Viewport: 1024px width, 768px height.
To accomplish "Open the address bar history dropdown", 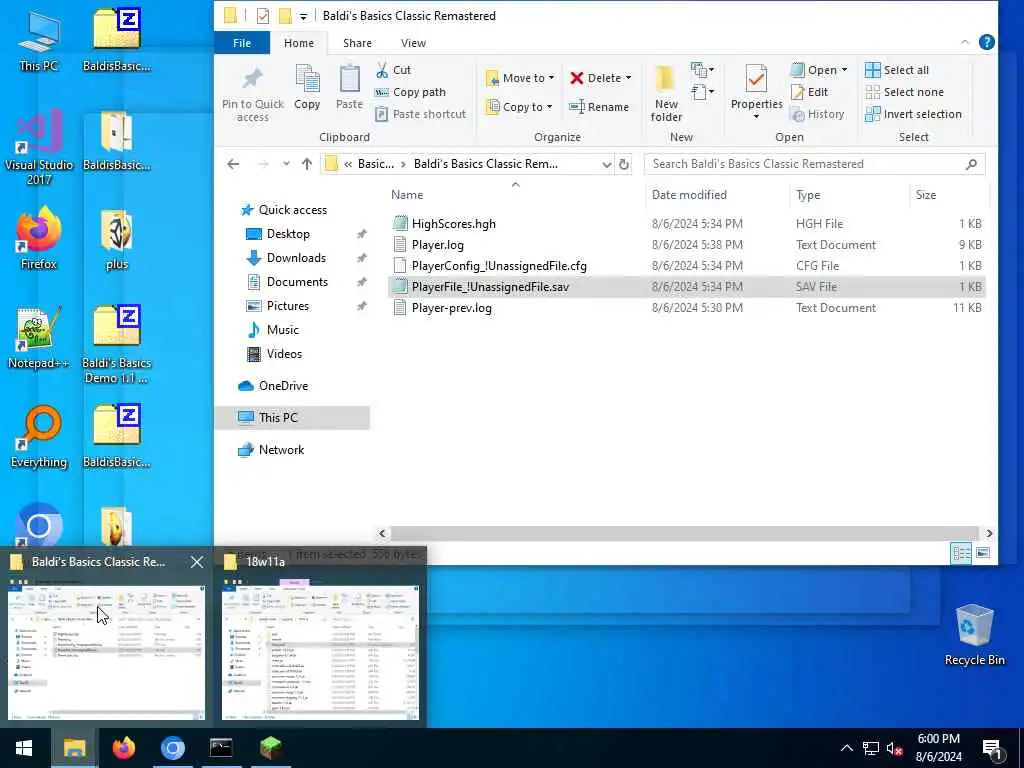I will point(606,164).
